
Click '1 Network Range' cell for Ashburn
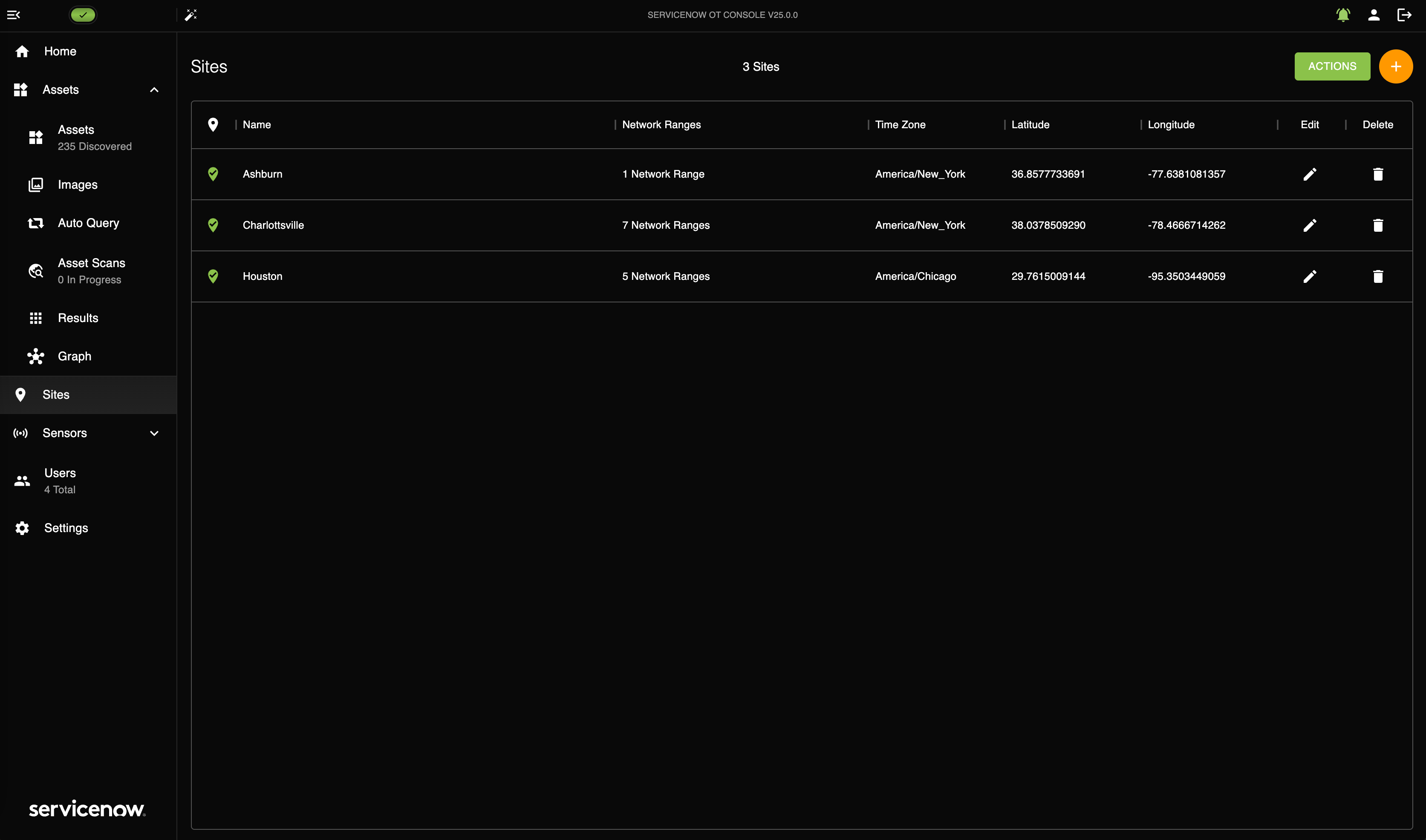click(663, 174)
